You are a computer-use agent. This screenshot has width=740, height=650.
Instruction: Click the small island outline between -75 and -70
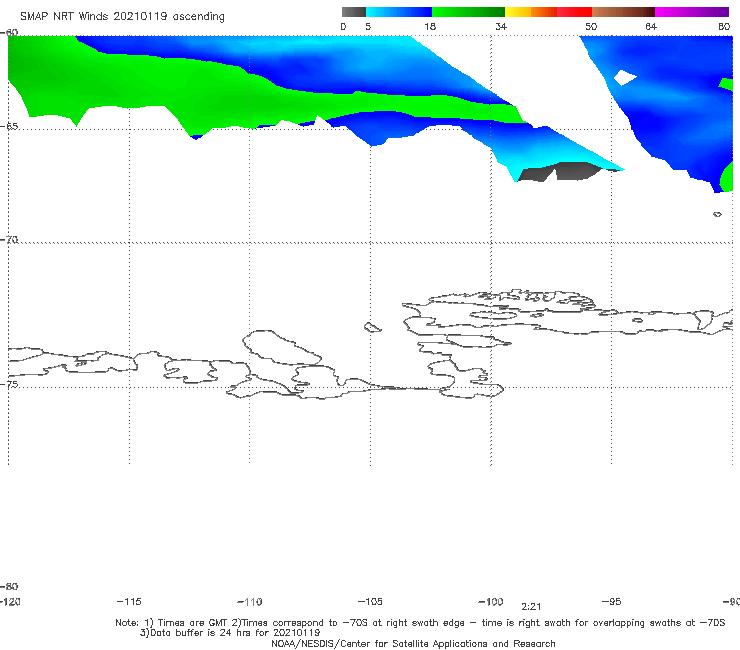coord(372,327)
